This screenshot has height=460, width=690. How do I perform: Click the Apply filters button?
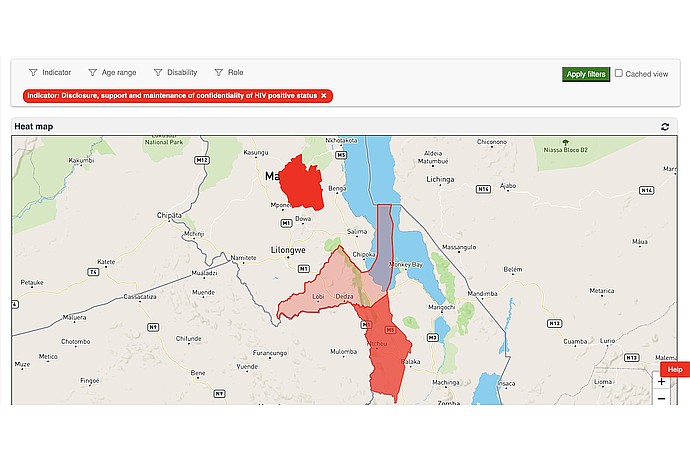(x=586, y=74)
